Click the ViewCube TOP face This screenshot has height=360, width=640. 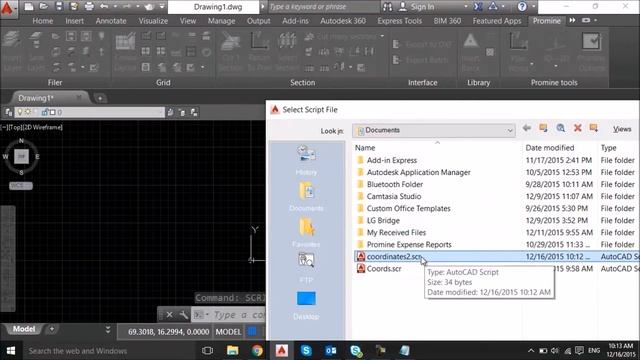21,156
